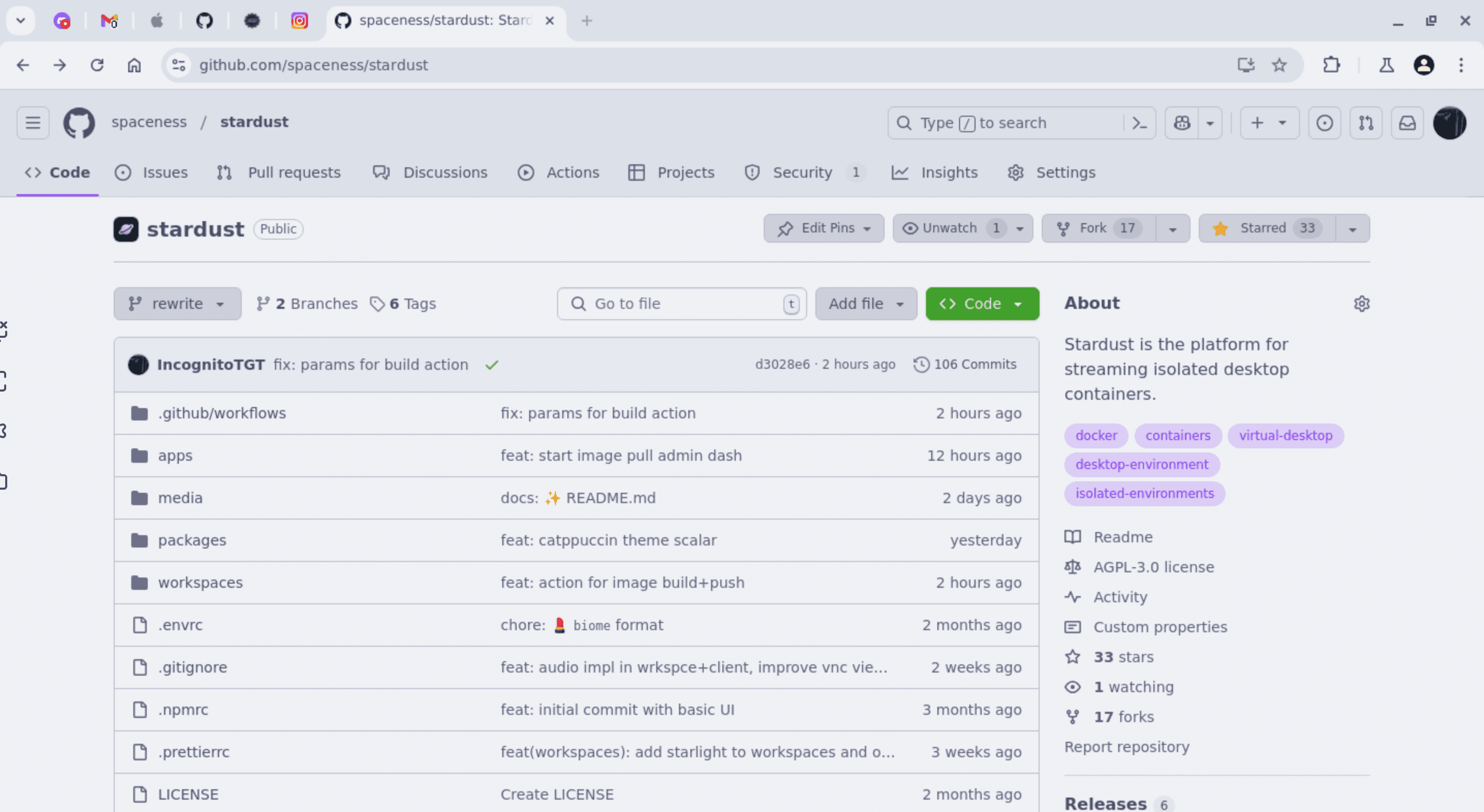
Task: Expand the star lists dropdown arrow
Action: pyautogui.click(x=1352, y=229)
